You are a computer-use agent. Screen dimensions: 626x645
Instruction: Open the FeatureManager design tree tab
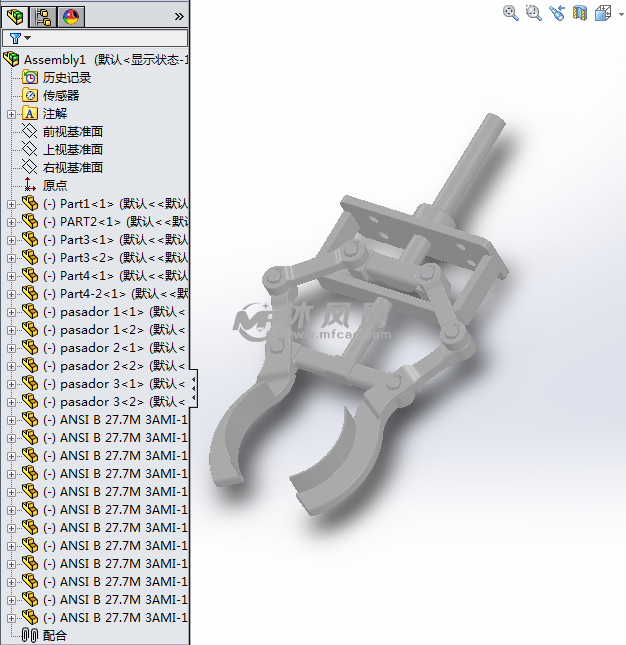pos(15,17)
